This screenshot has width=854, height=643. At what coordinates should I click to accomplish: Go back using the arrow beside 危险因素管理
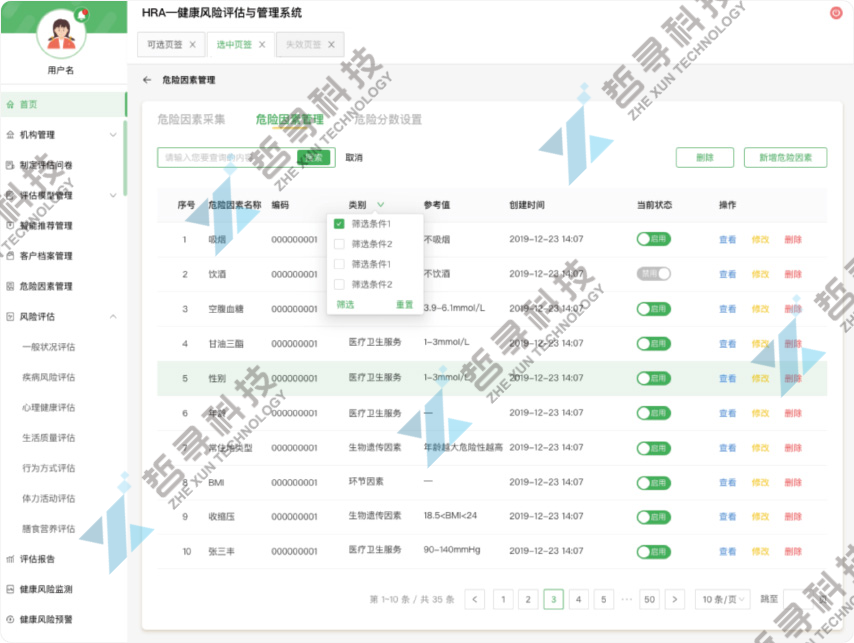coord(147,80)
